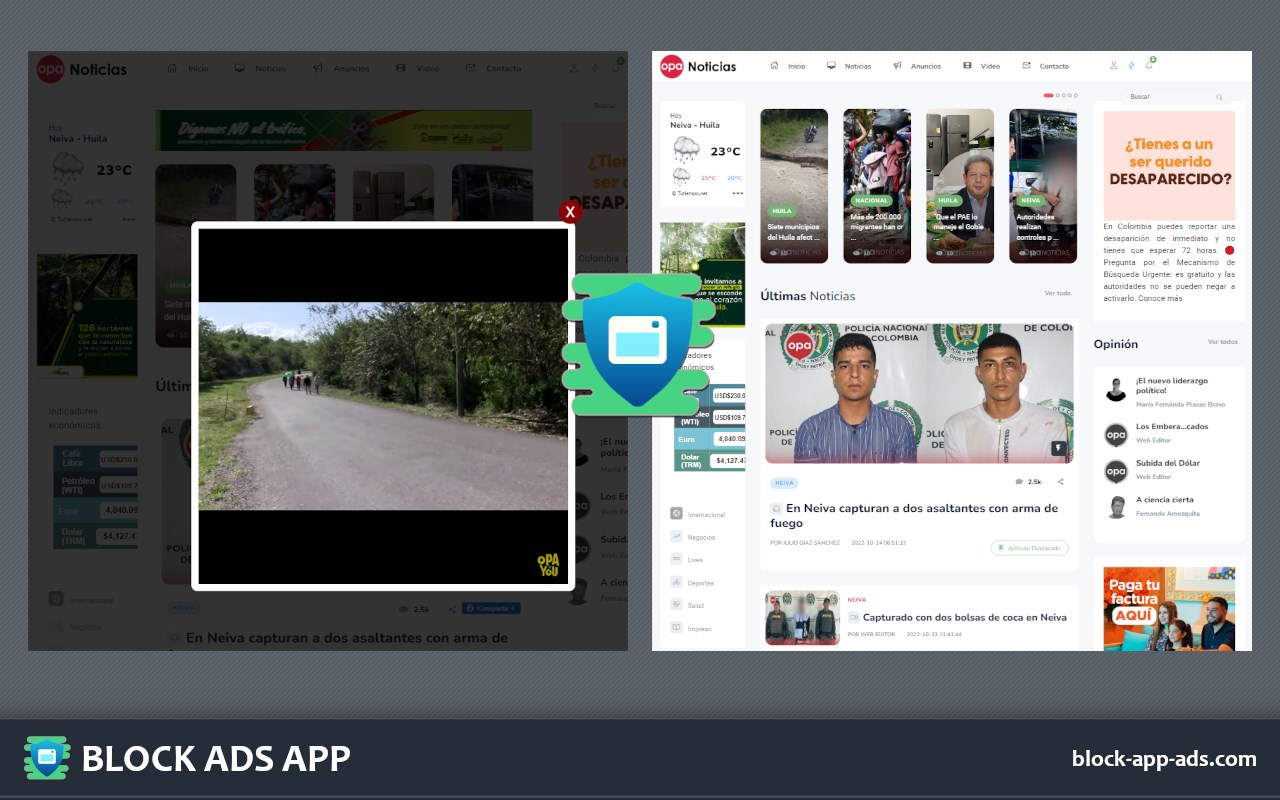Close the video popup with red X

pos(570,212)
